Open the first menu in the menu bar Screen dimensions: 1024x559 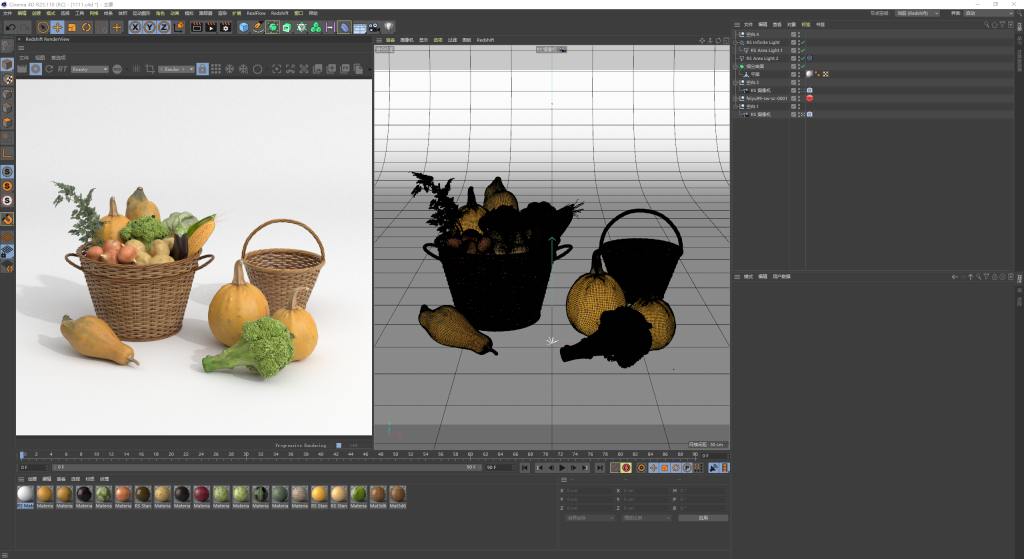pos(8,13)
